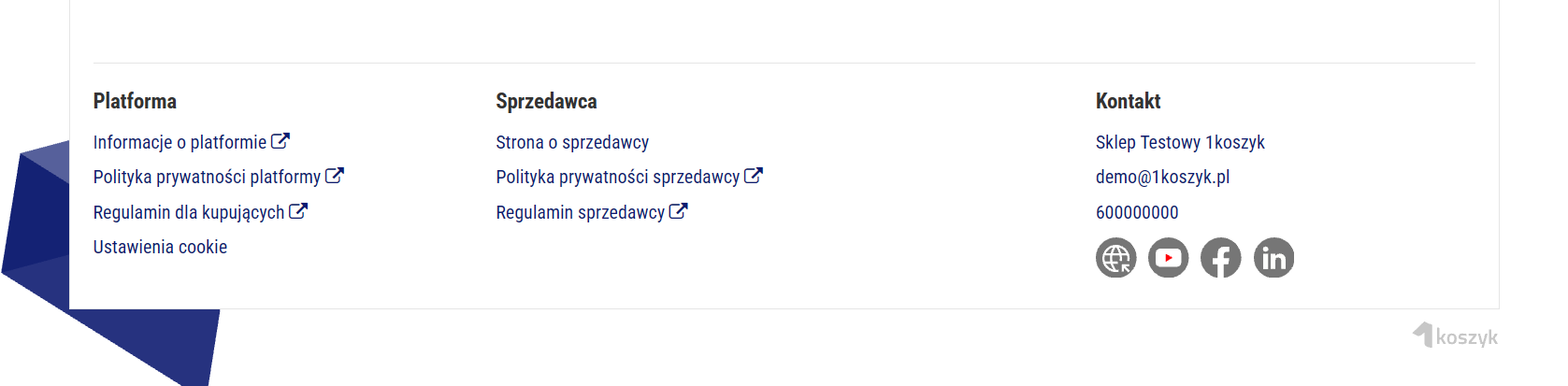
Task: Click the demo@1koszyk.pl email address
Action: point(1162,177)
